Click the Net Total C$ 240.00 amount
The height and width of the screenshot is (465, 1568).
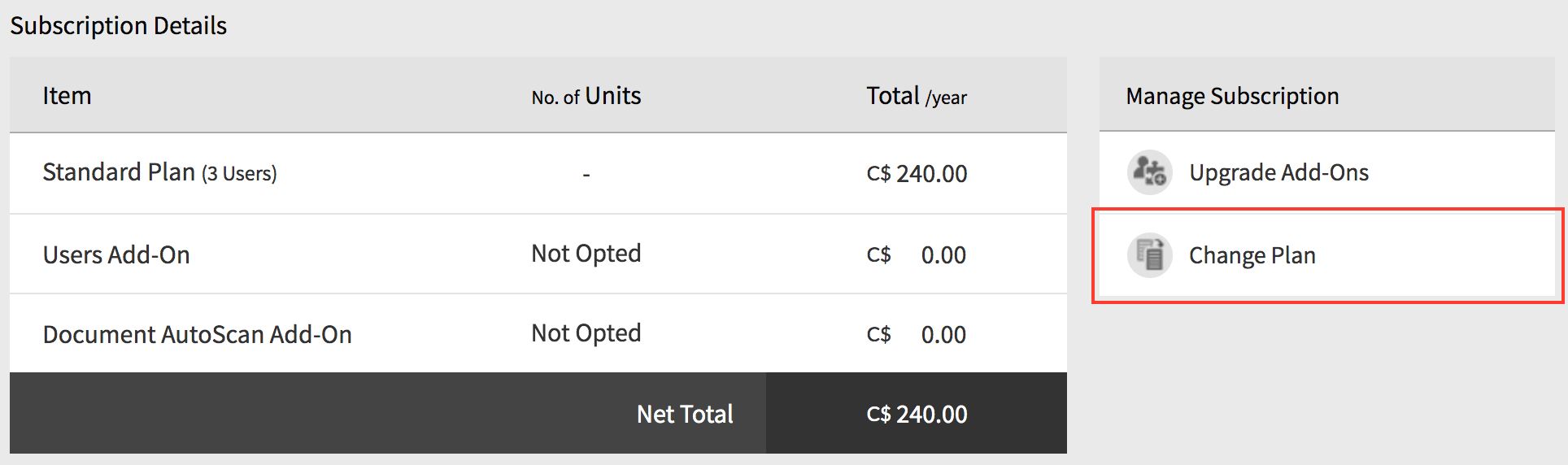917,414
